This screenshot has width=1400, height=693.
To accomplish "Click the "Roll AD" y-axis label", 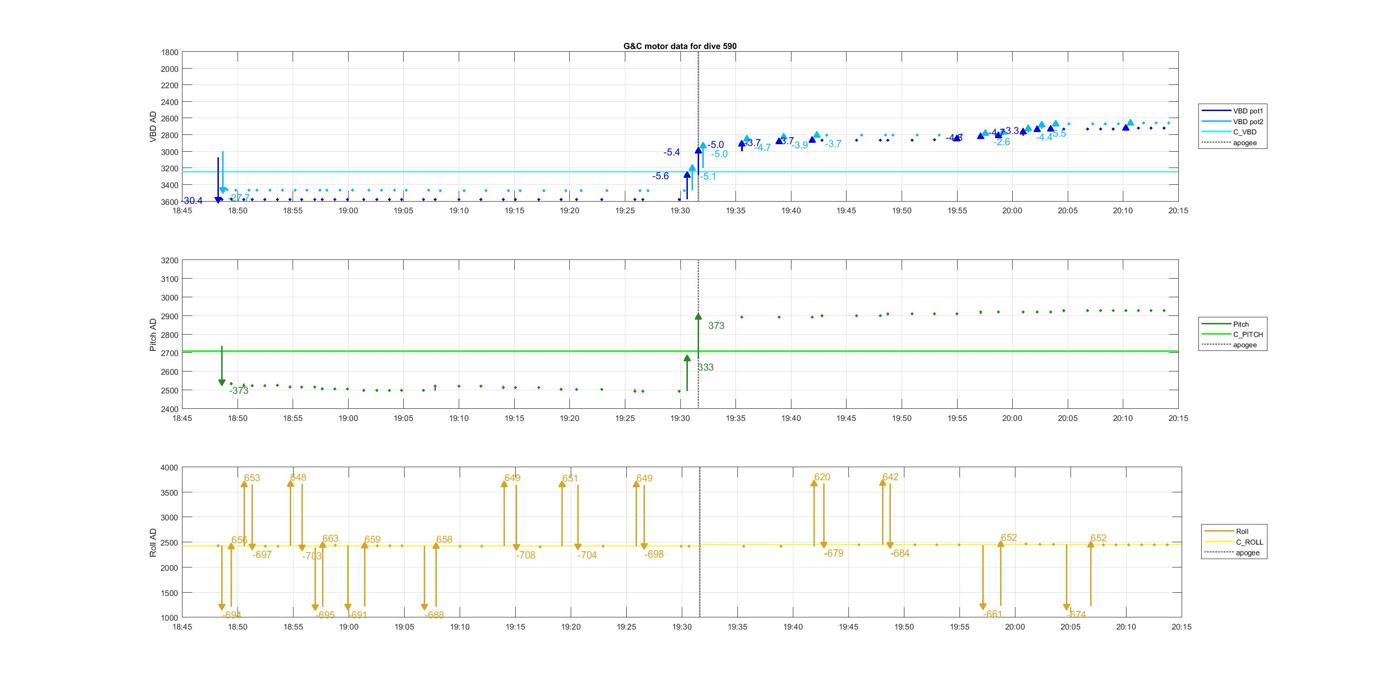I will pos(153,543).
